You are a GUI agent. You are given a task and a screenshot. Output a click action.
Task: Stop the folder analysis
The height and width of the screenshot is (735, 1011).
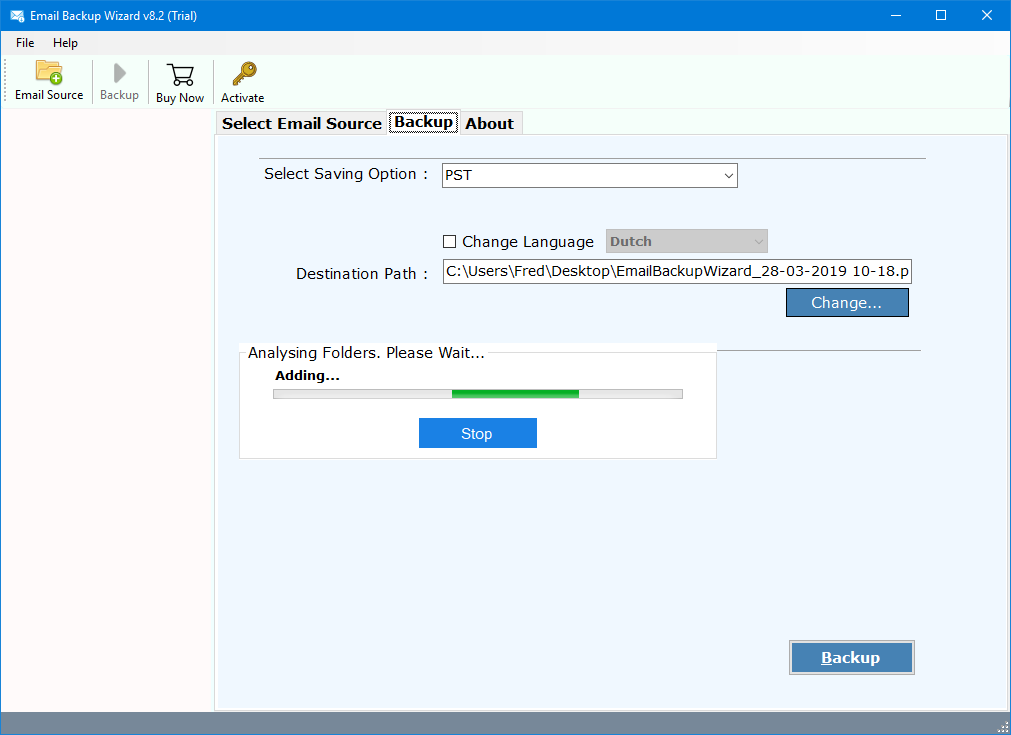point(477,433)
